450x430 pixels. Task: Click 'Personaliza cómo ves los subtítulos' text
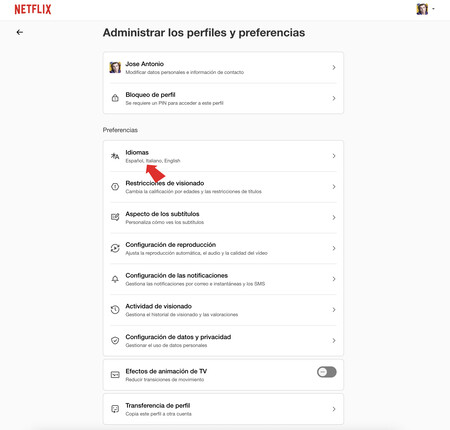pyautogui.click(x=164, y=222)
